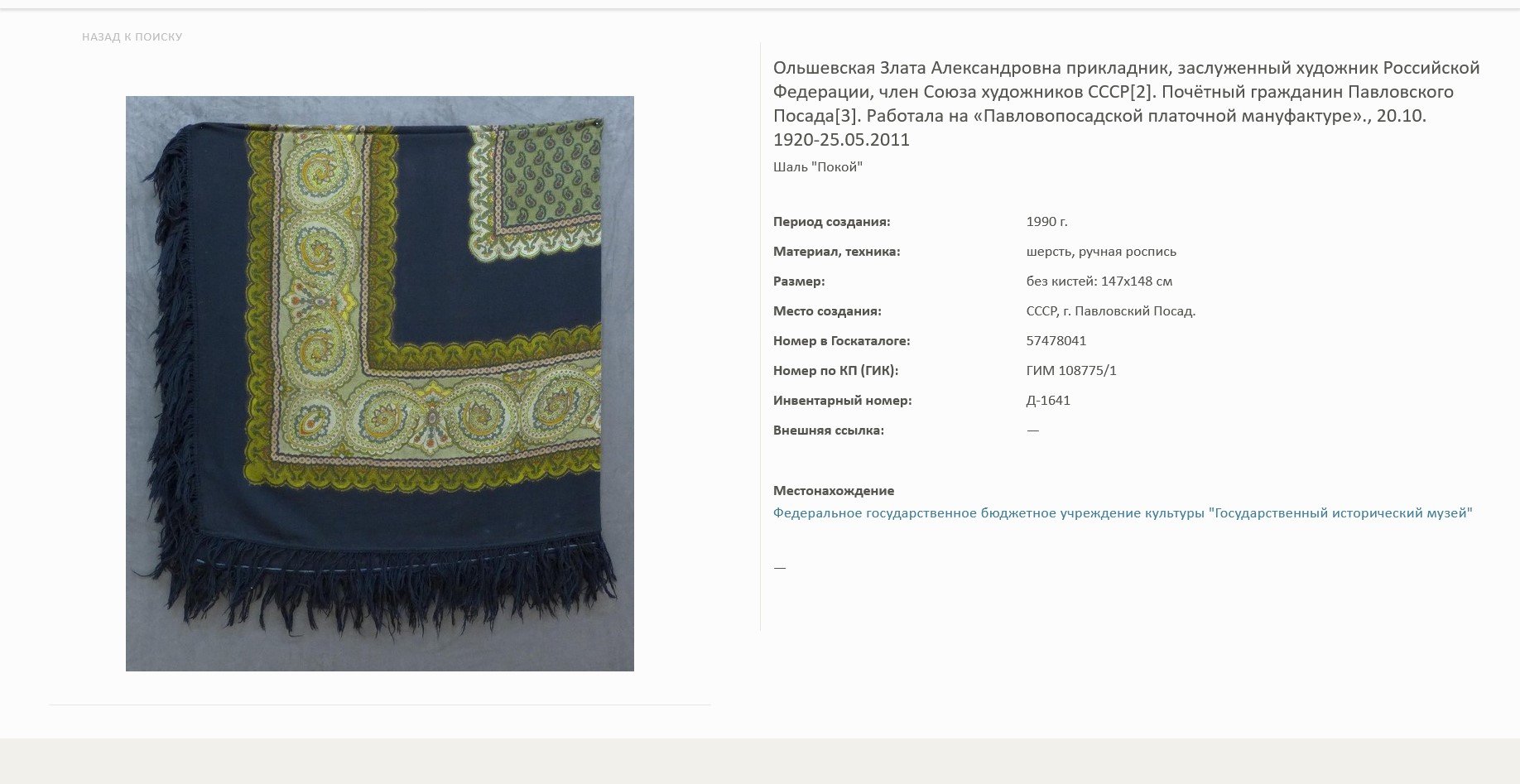Viewport: 1520px width, 784px height.
Task: Select the Номер по КП (ГИК) label
Action: (x=835, y=371)
